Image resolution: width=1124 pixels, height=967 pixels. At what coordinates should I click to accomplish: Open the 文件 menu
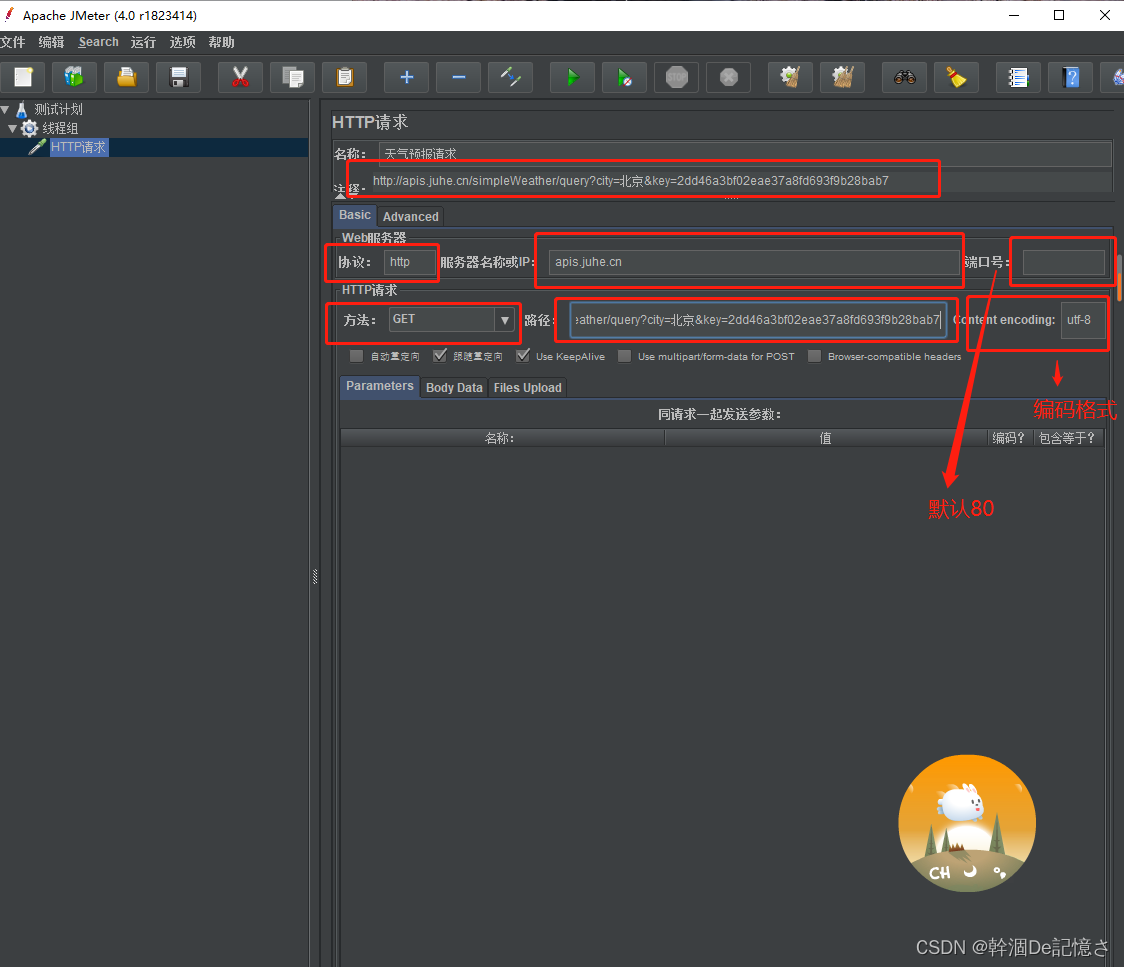[13, 42]
